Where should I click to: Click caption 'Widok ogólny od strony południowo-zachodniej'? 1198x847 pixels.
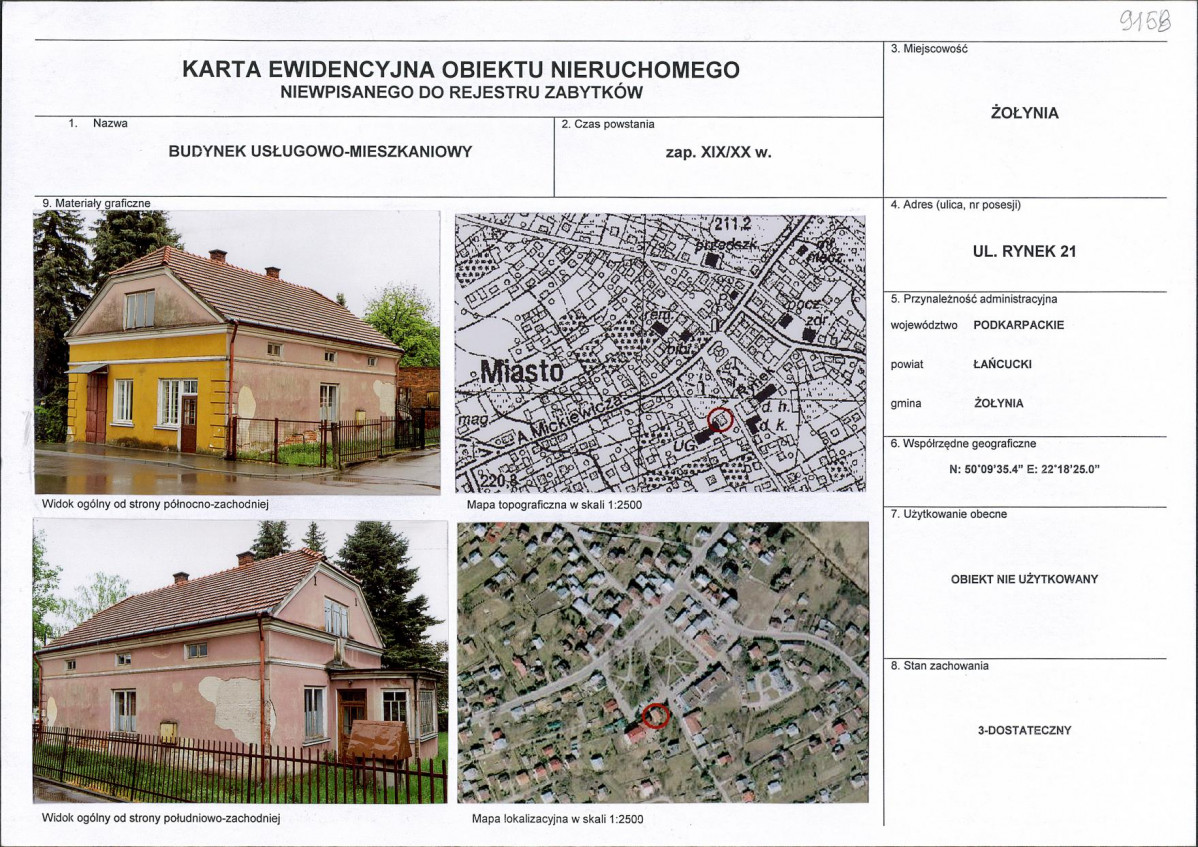pyautogui.click(x=161, y=818)
